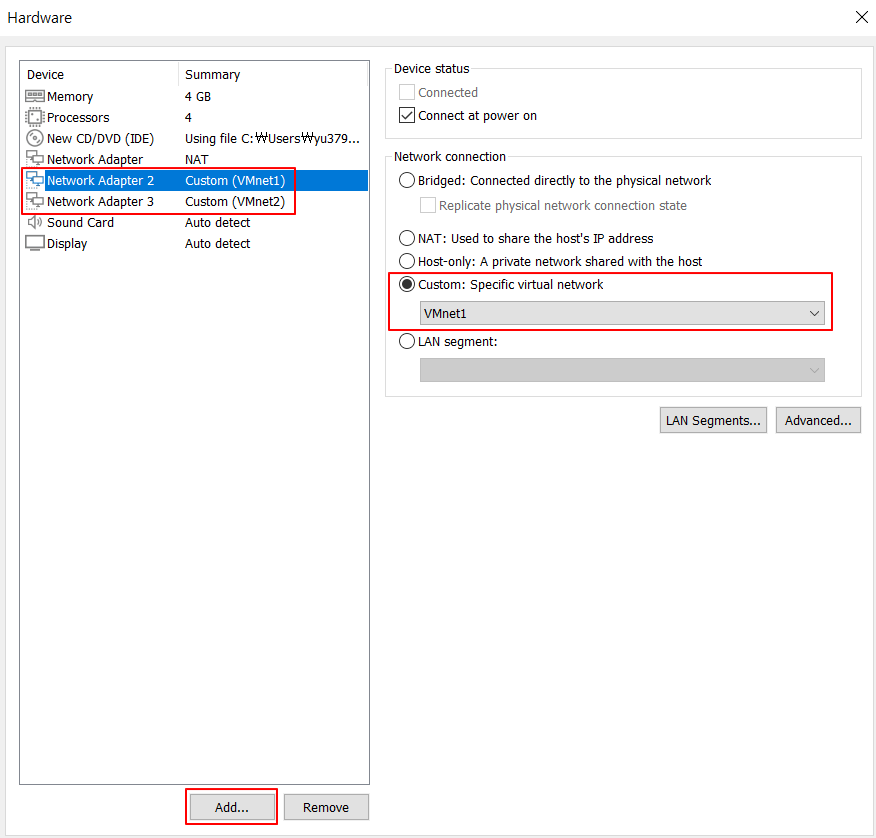Select the Host-only network option
The image size is (876, 838).
pos(407,261)
